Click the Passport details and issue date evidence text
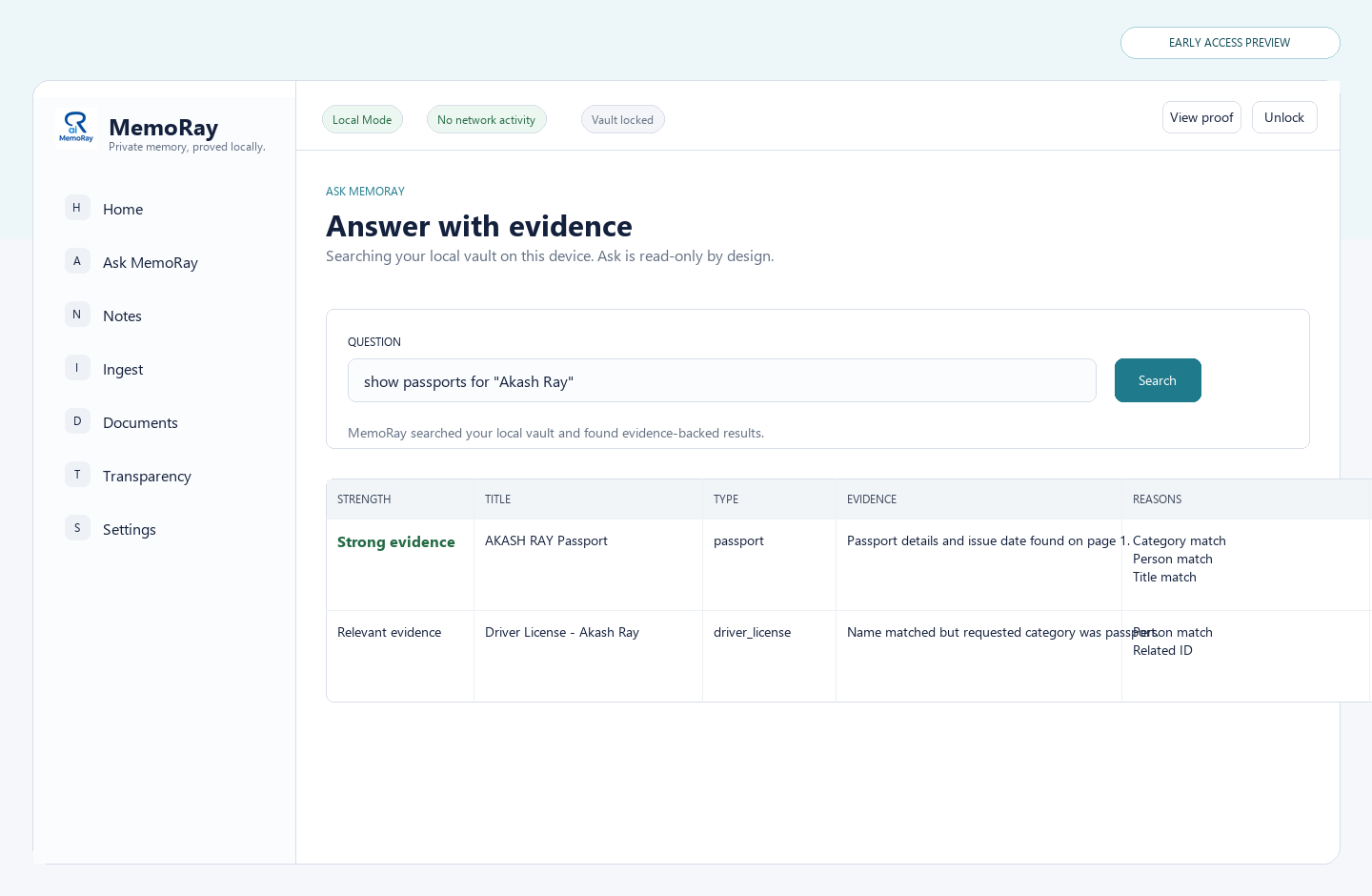 tap(988, 540)
